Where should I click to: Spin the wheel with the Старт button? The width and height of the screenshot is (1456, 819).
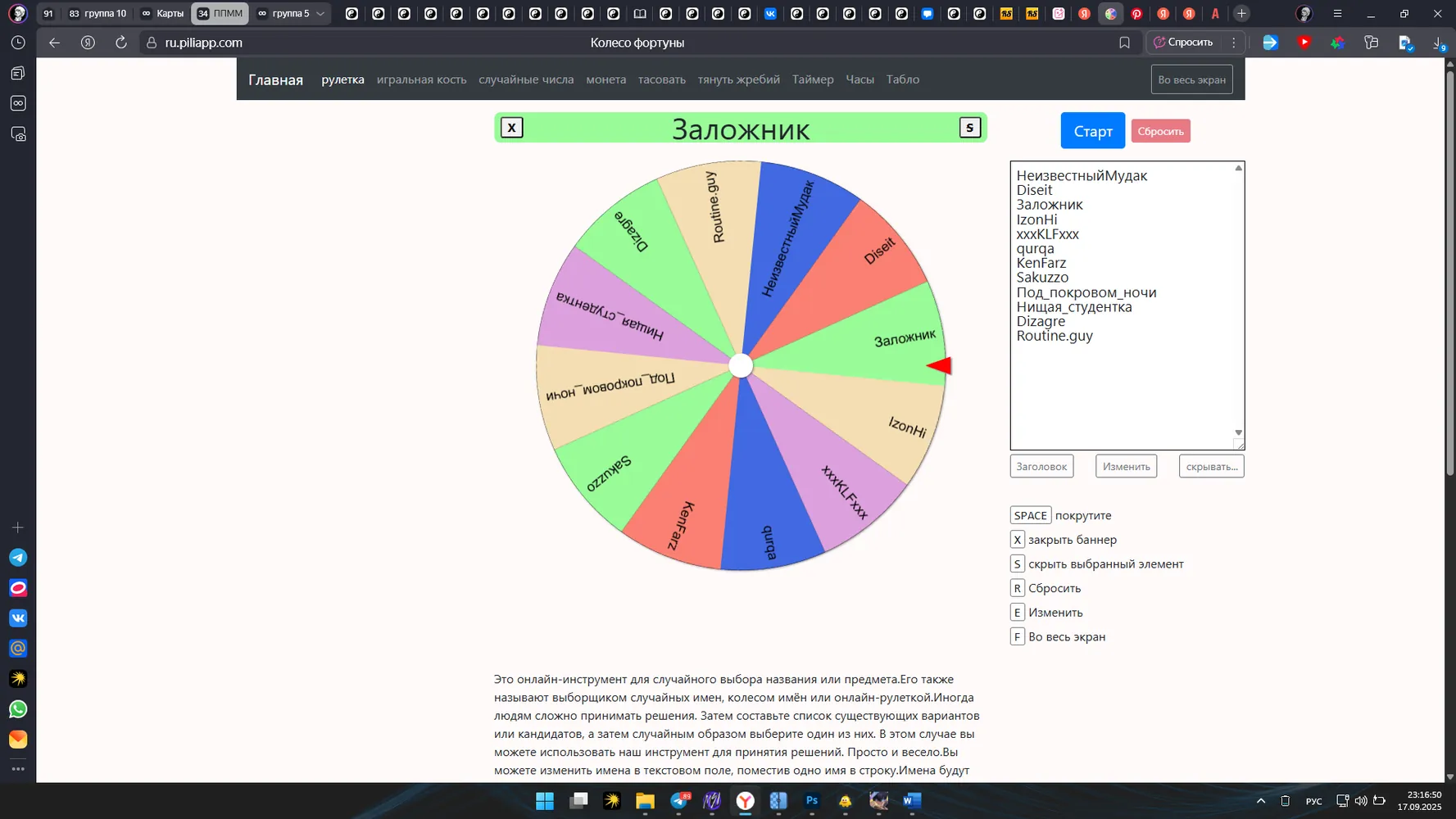[1092, 130]
